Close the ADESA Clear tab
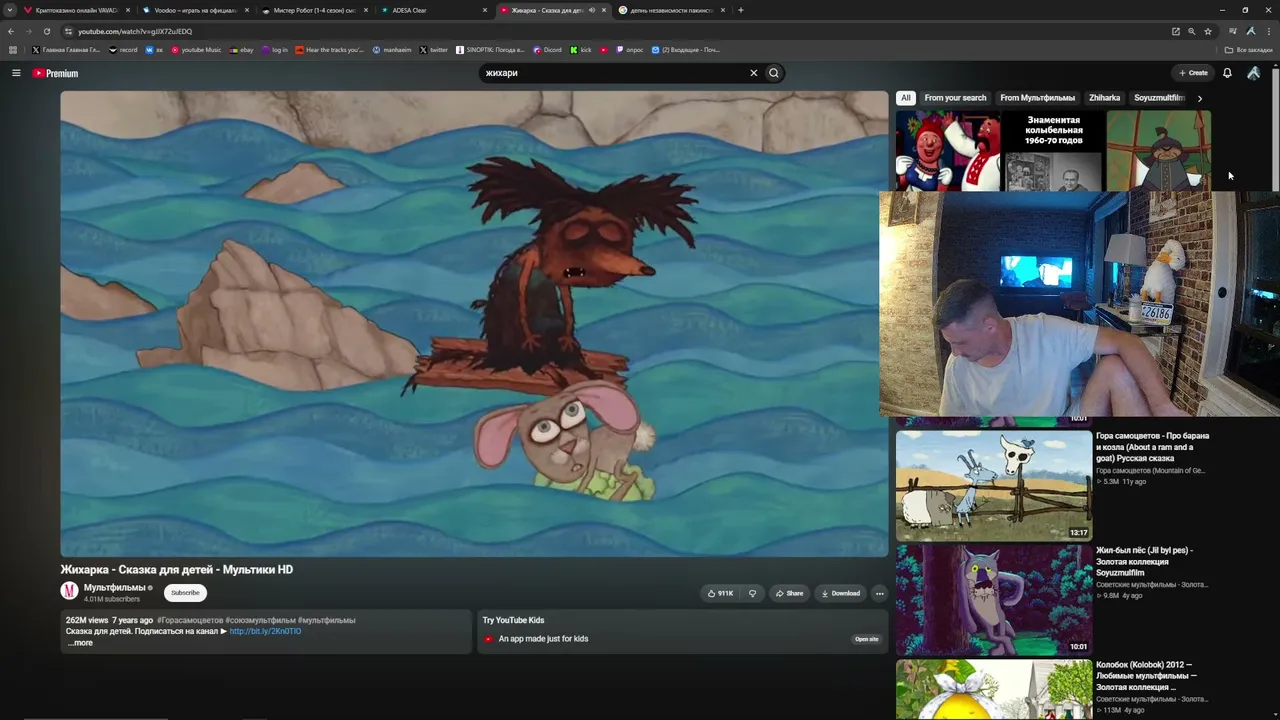The image size is (1280, 720). coord(485,10)
